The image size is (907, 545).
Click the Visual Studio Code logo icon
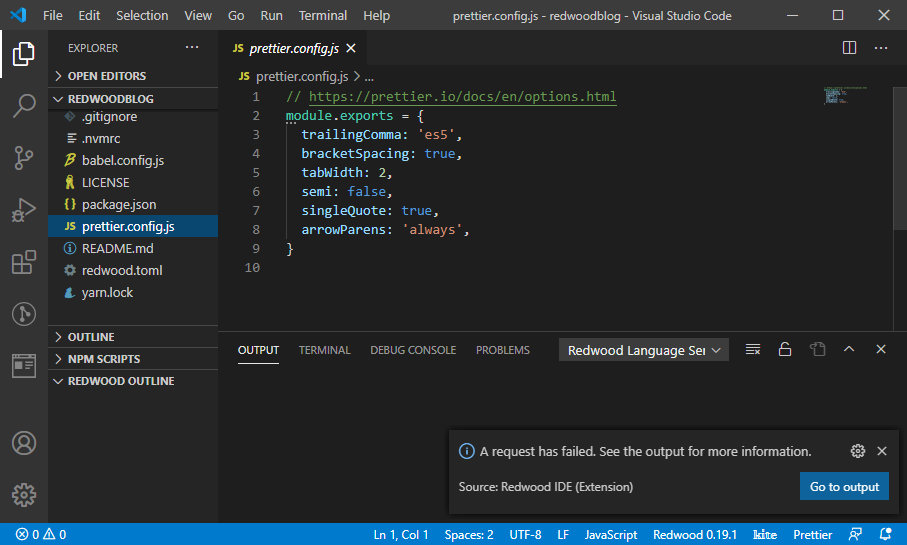pos(19,15)
